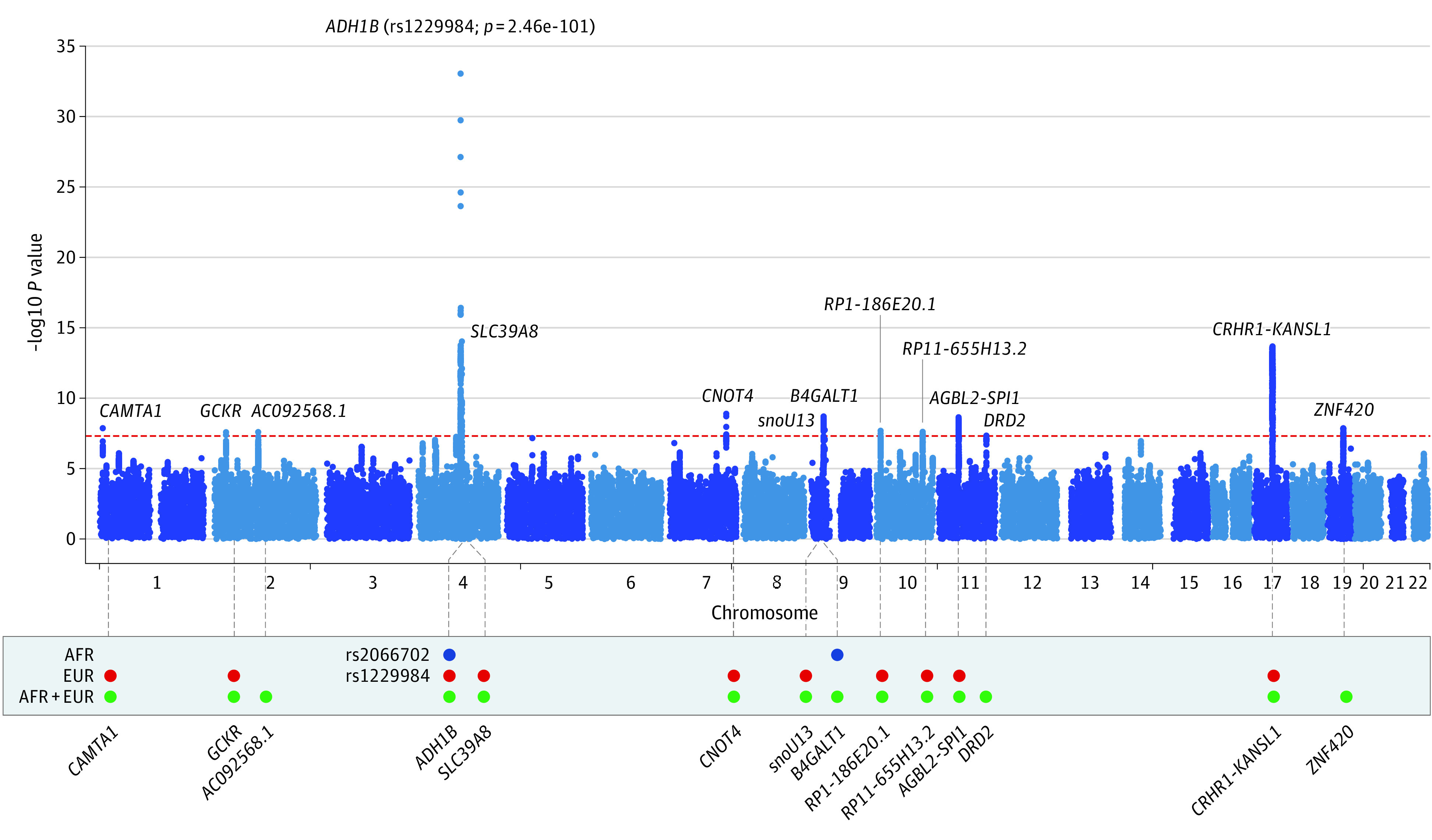Click the green dot in the ZNF420 column

(1346, 697)
